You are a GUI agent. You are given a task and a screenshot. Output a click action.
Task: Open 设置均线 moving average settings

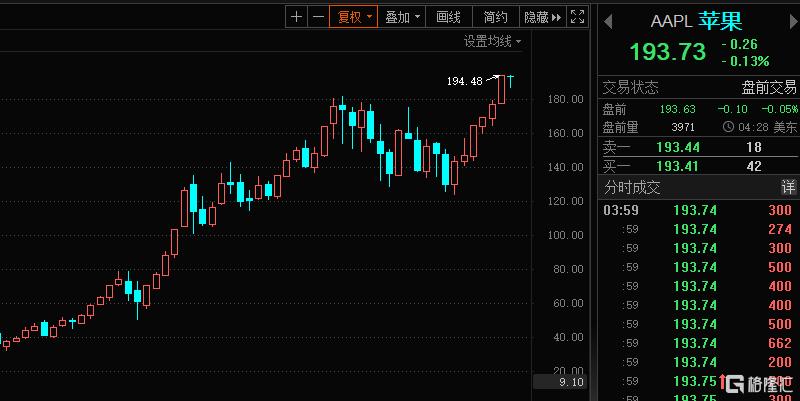[x=492, y=41]
